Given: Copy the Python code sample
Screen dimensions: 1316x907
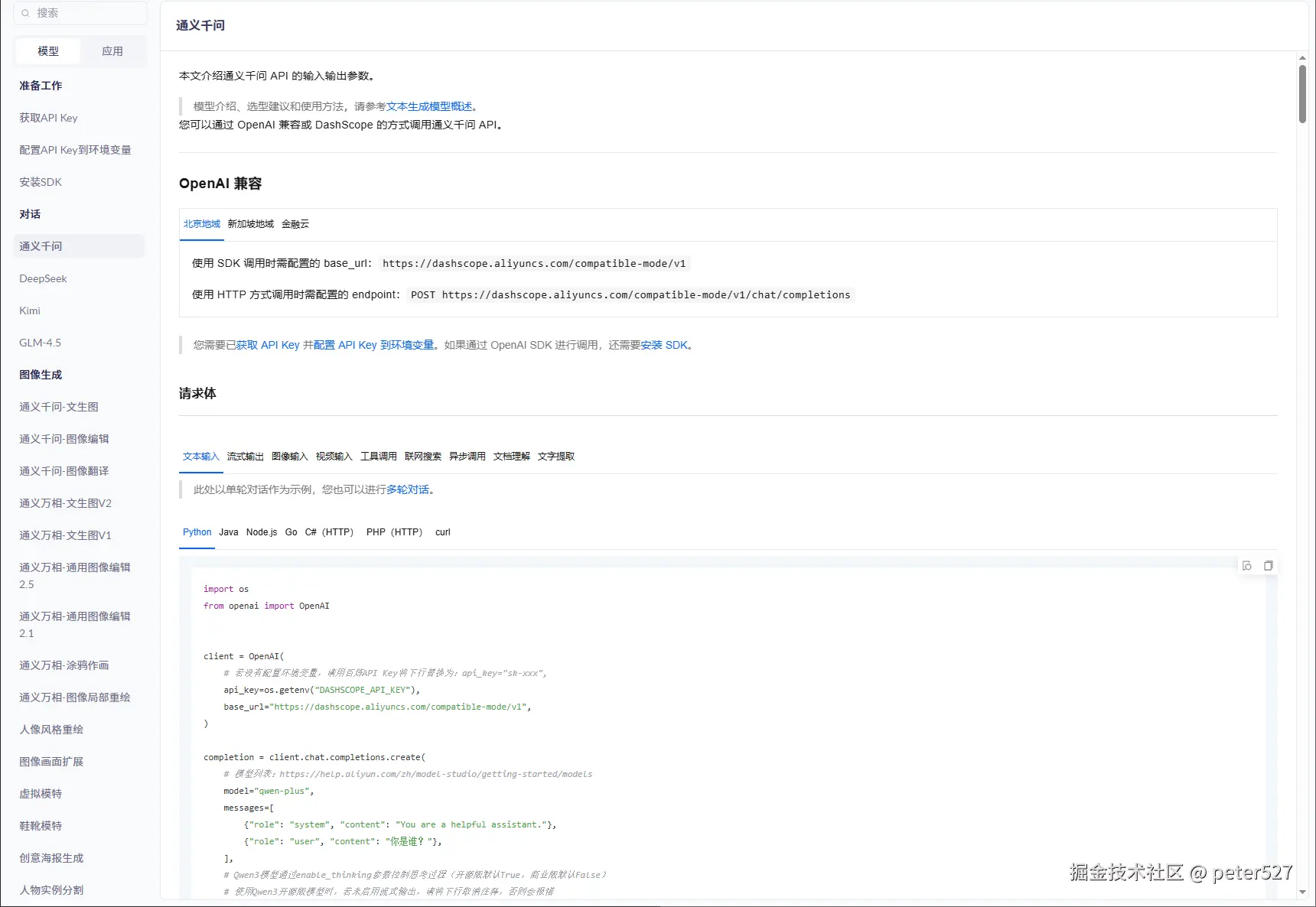Looking at the screenshot, I should [1269, 566].
